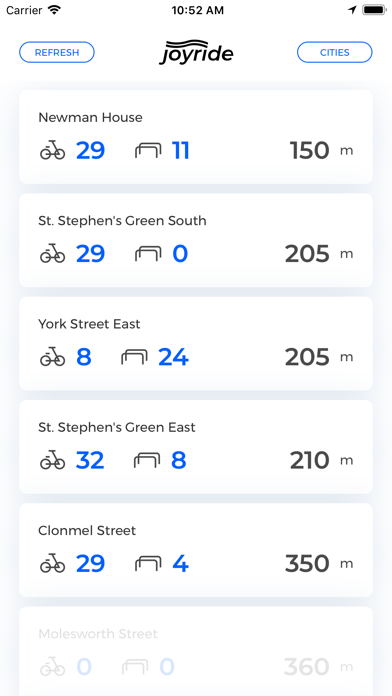Tap the battery indicator in the status bar

tap(374, 10)
